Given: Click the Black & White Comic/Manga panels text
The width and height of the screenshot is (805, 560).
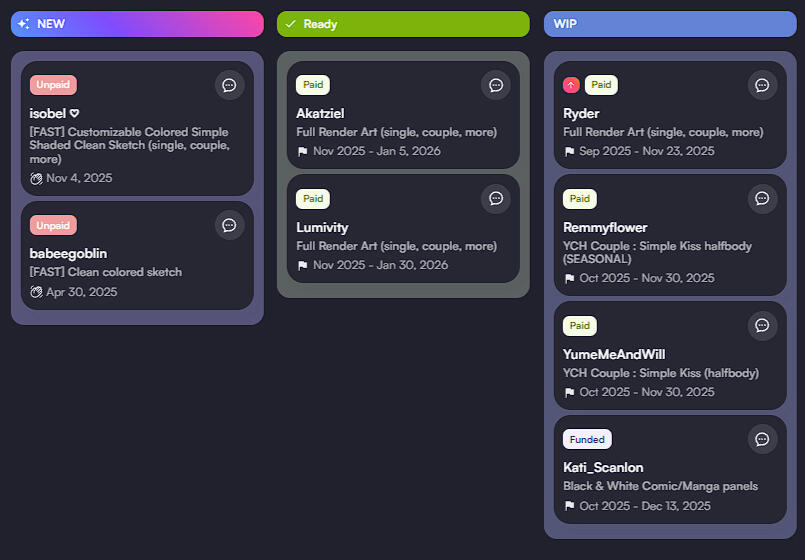Looking at the screenshot, I should (660, 486).
